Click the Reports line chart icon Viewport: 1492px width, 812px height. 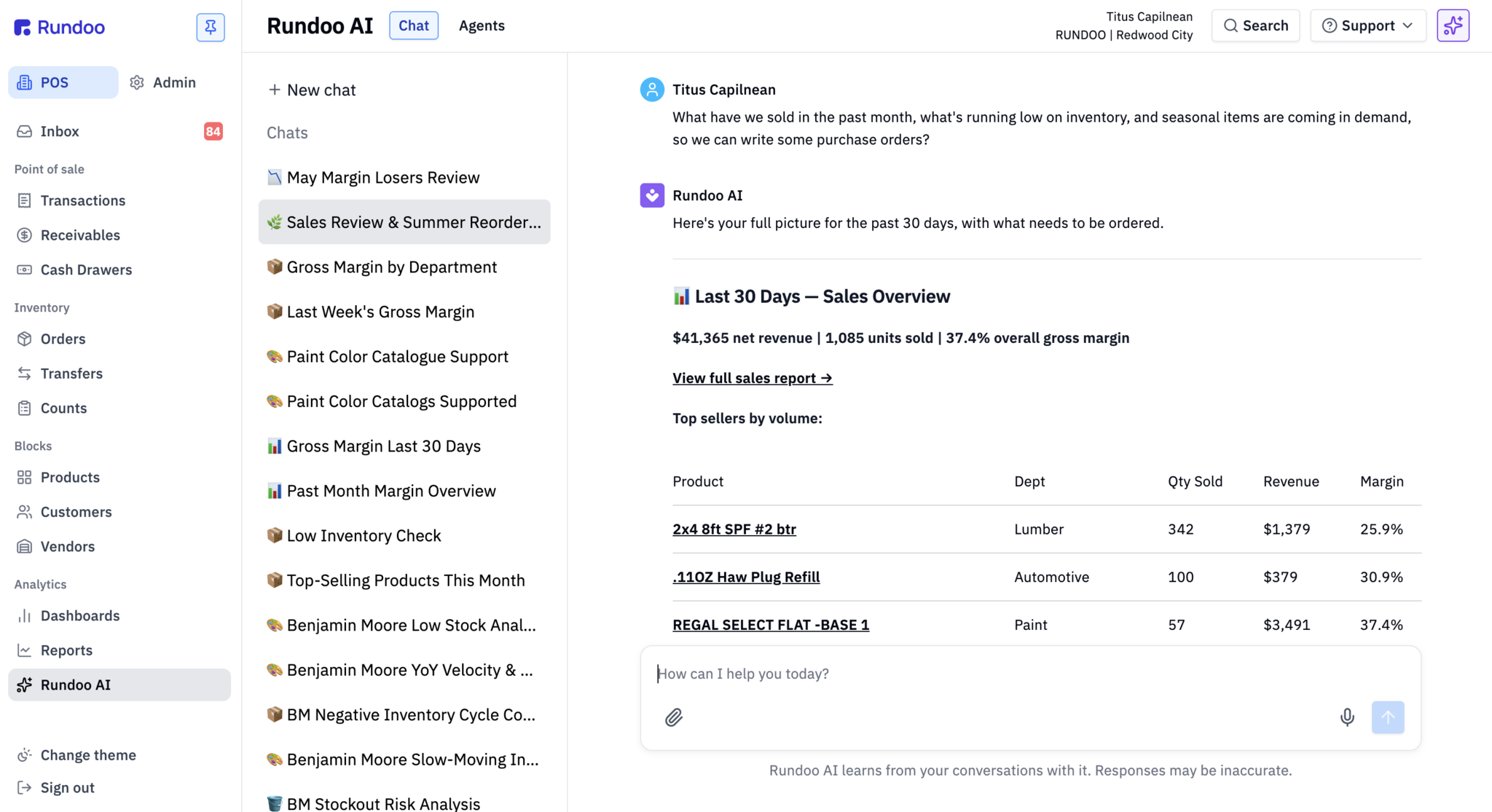[x=25, y=650]
